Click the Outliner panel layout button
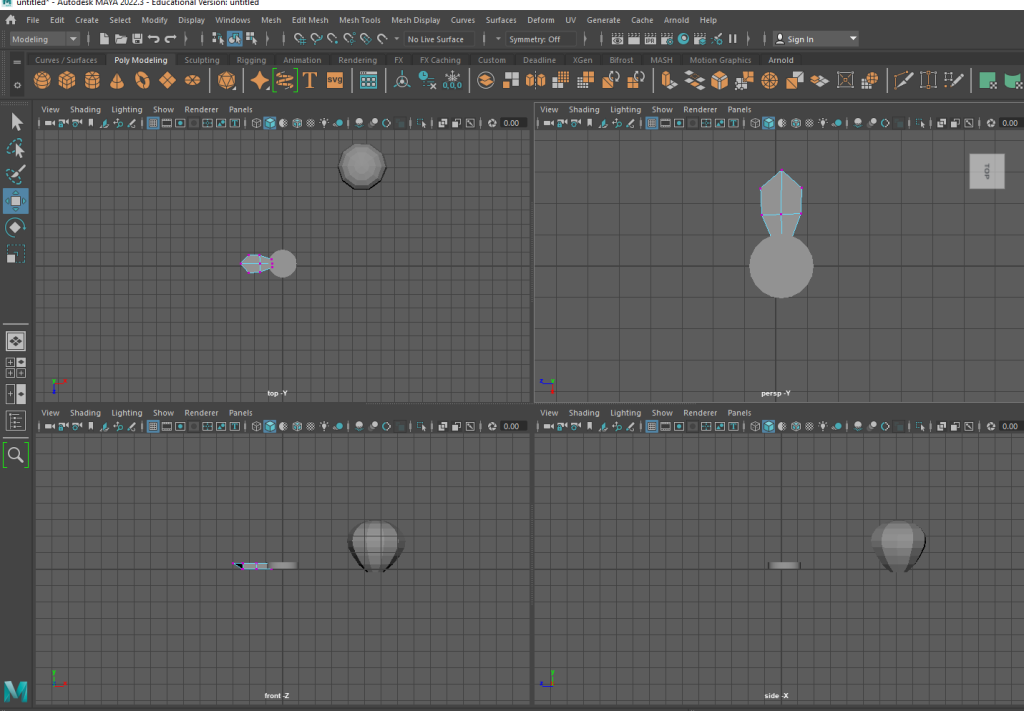1024x711 pixels. coord(16,421)
